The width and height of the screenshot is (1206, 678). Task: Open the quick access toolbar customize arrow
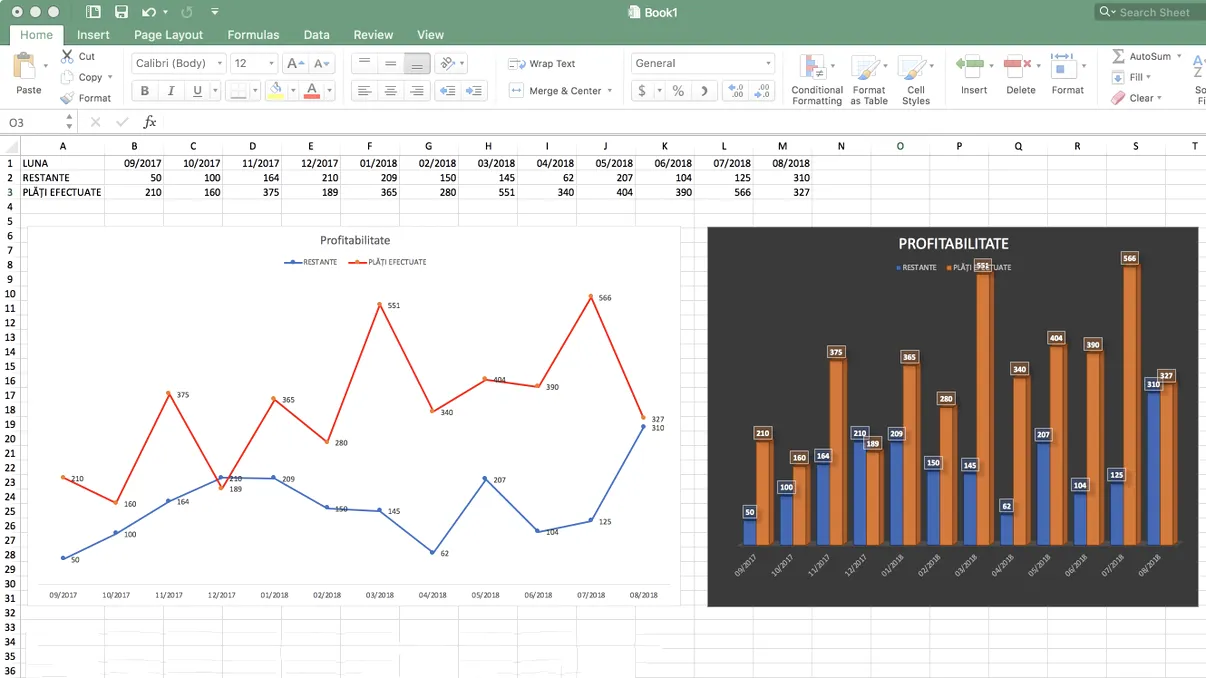(215, 12)
